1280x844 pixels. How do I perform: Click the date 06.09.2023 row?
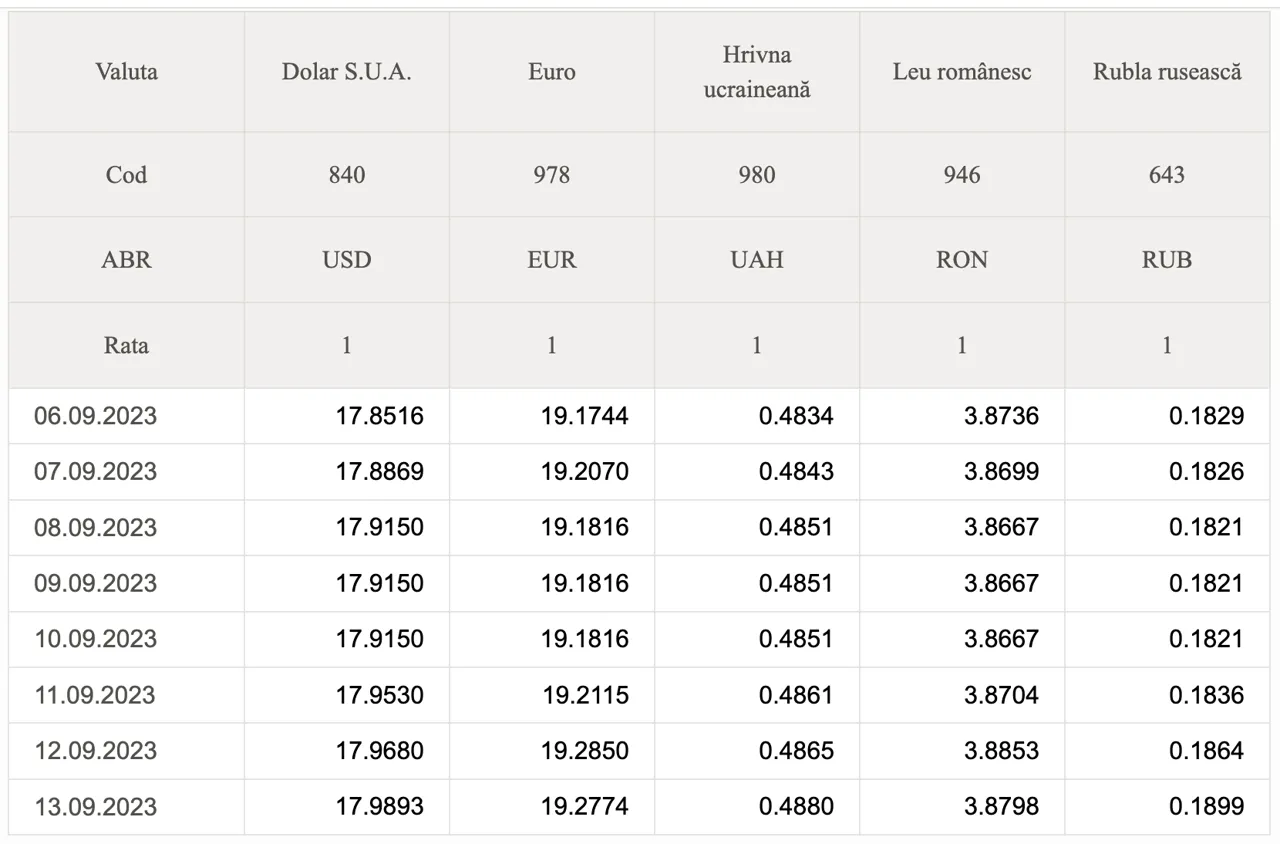(639, 416)
